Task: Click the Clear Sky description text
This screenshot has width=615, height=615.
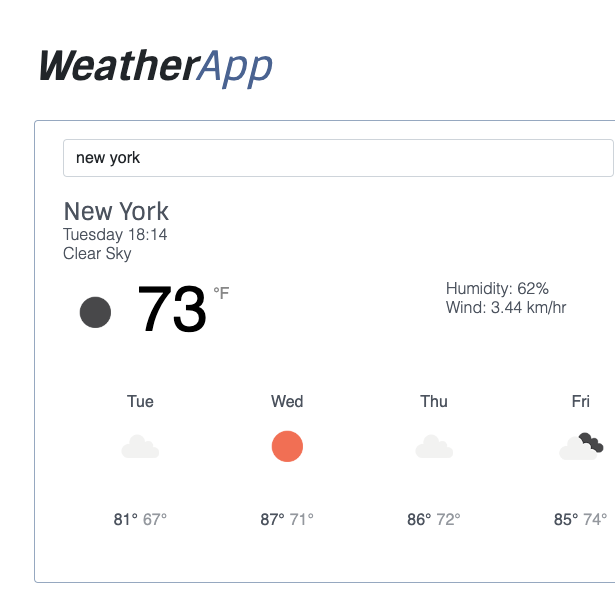Action: coord(97,253)
